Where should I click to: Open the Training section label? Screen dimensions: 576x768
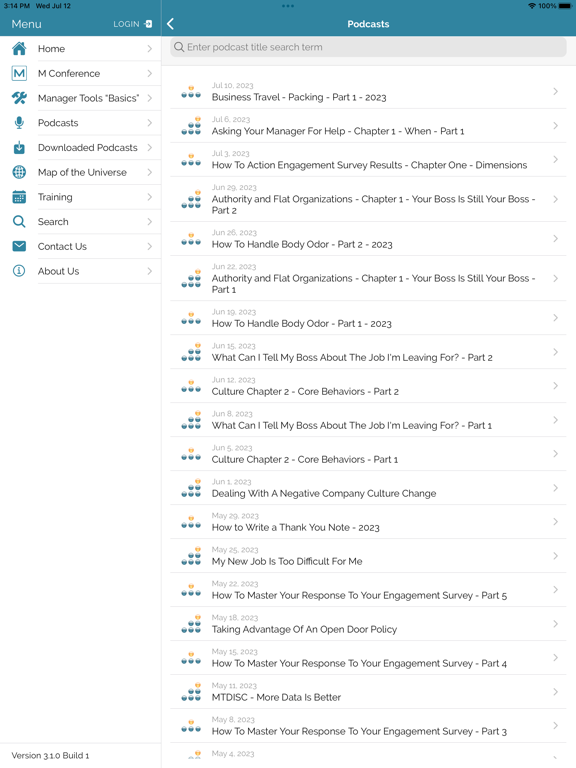click(x=55, y=197)
